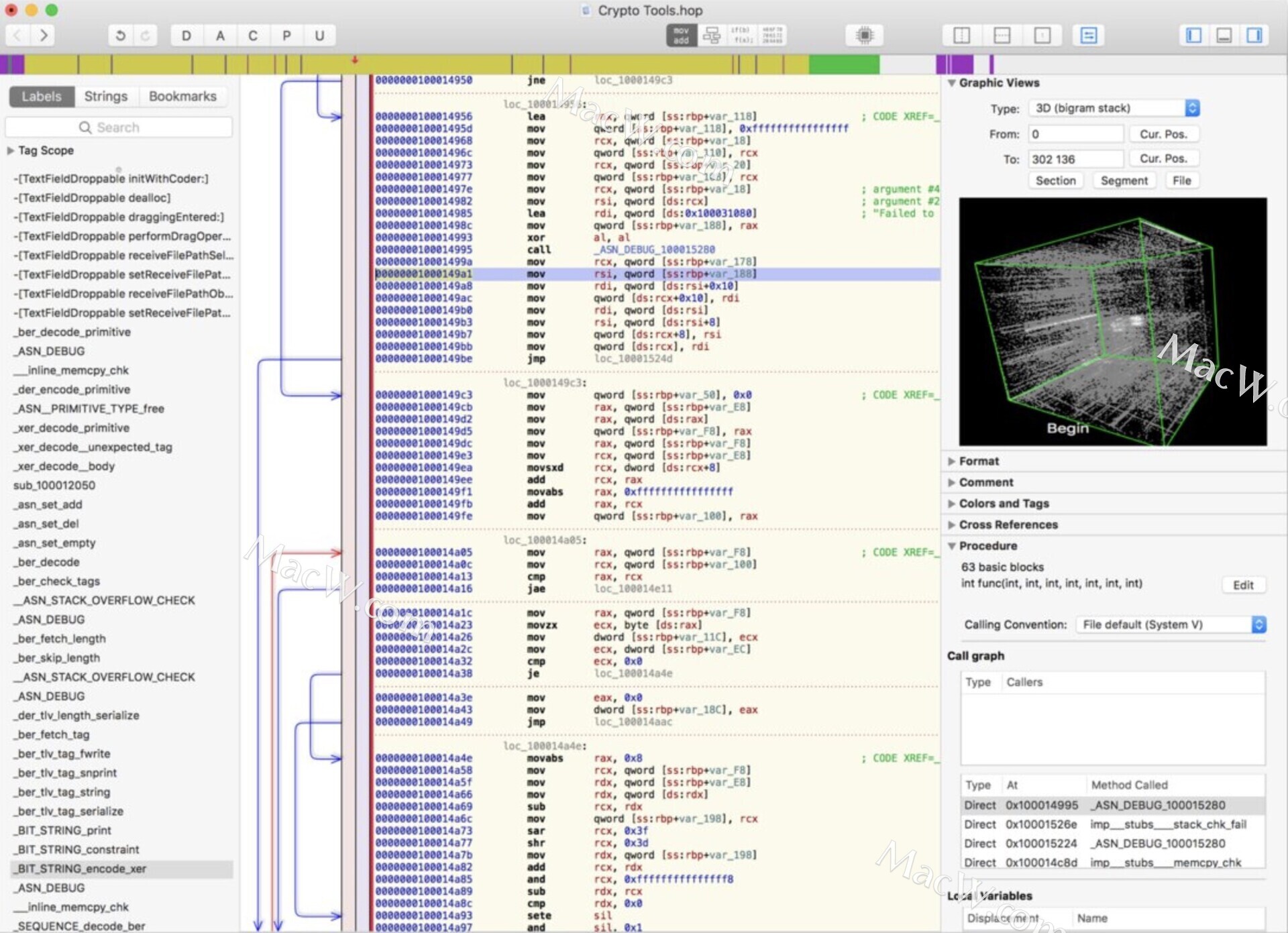Click the single-pane layout icon
The image size is (1288, 933).
(1042, 36)
